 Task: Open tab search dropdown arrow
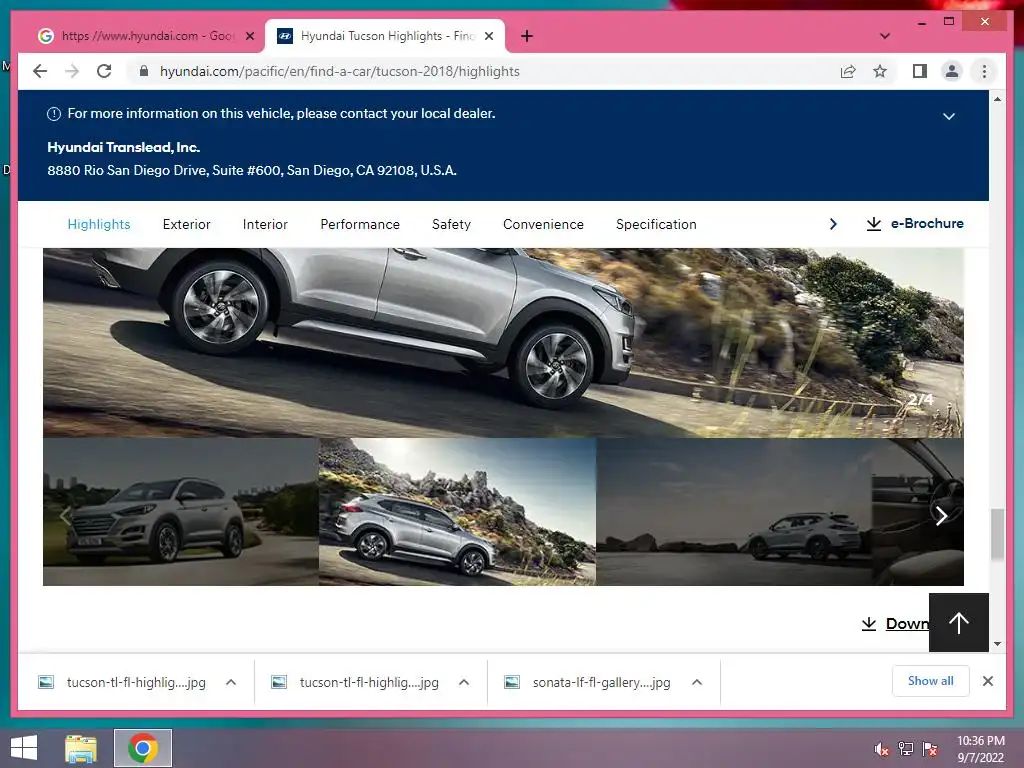(885, 36)
